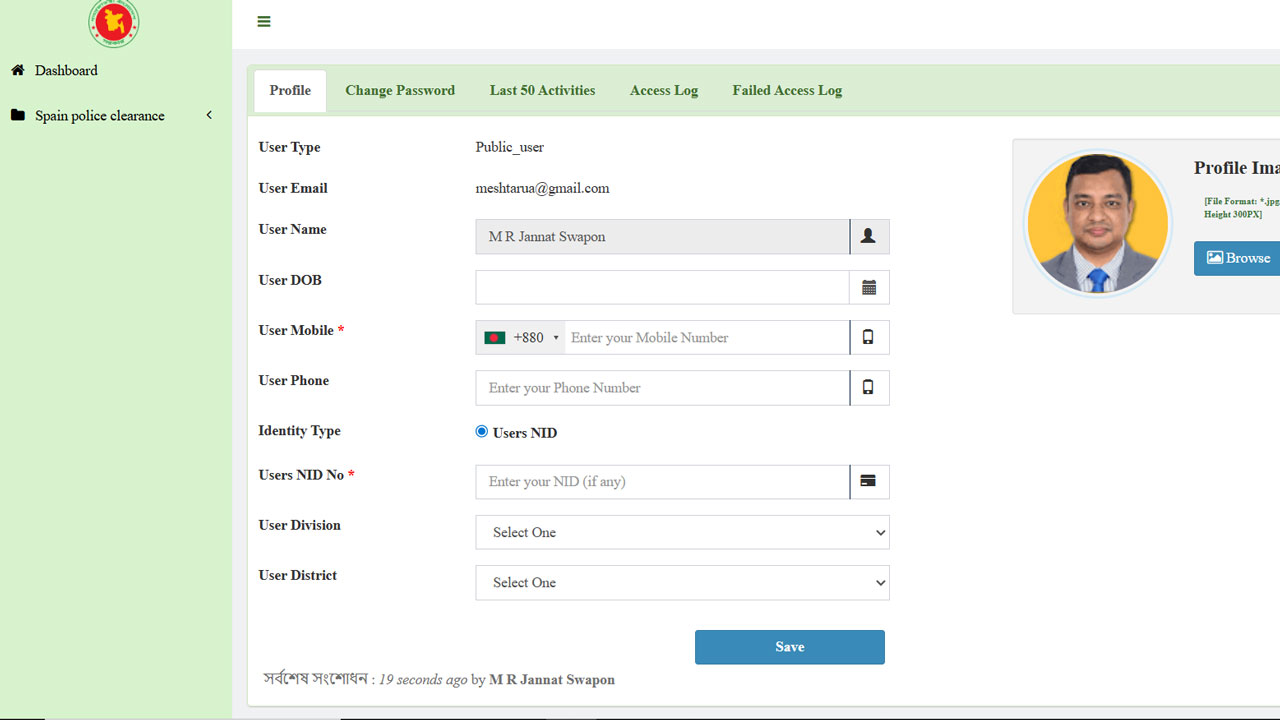1280x720 pixels.
Task: Switch to the Change Password tab
Action: click(400, 90)
